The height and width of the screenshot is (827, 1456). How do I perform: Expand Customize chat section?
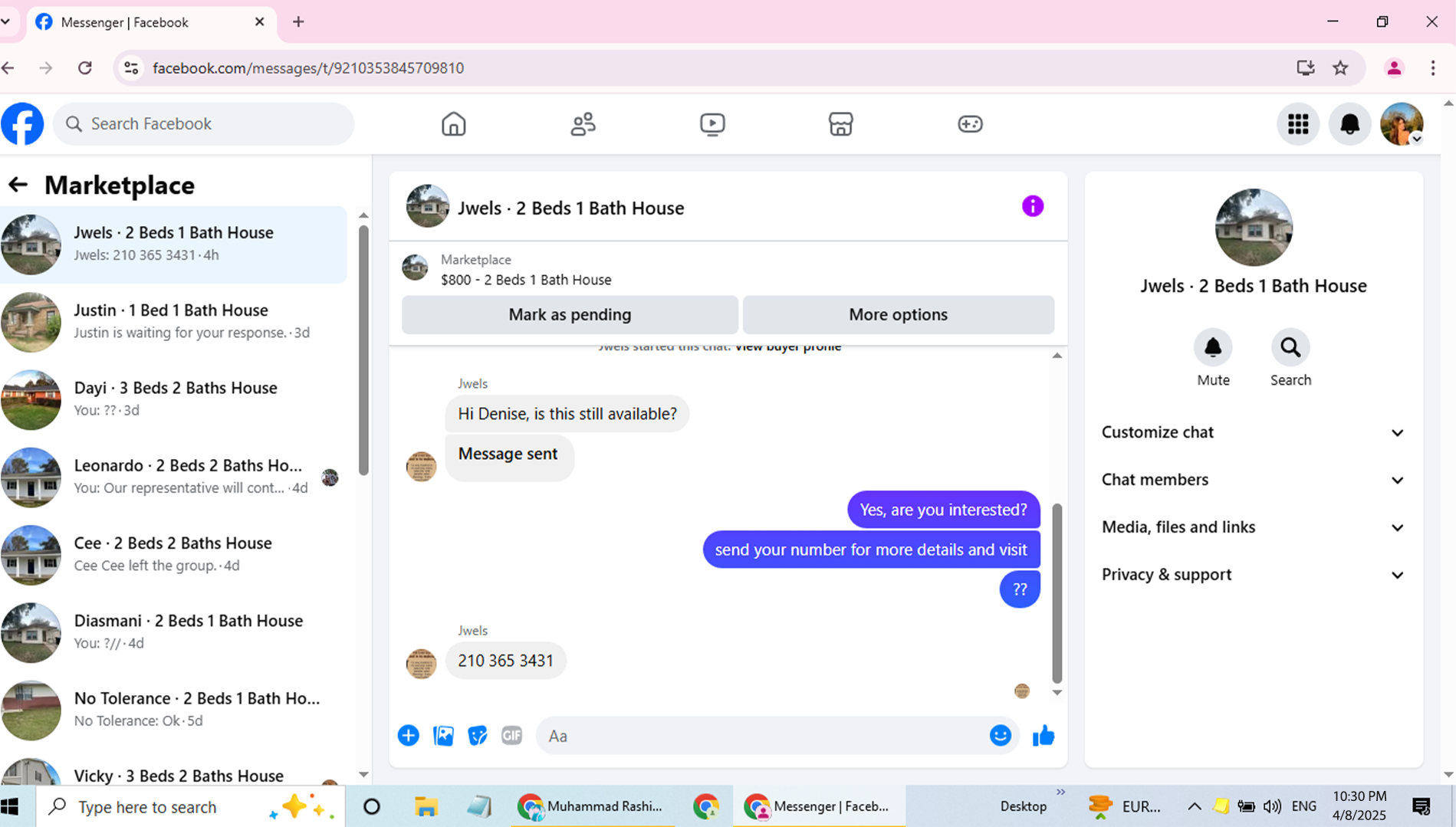click(1253, 432)
